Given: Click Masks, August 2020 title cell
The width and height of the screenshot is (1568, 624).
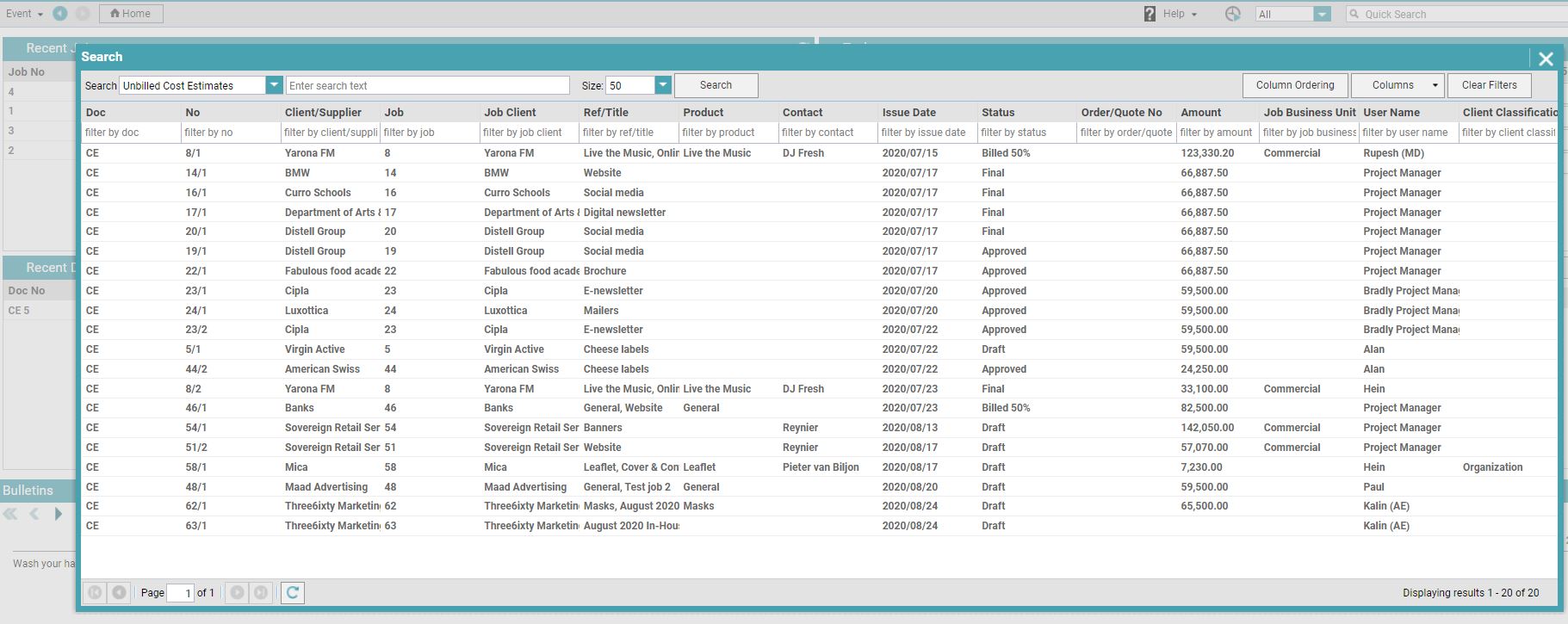Looking at the screenshot, I should point(631,506).
